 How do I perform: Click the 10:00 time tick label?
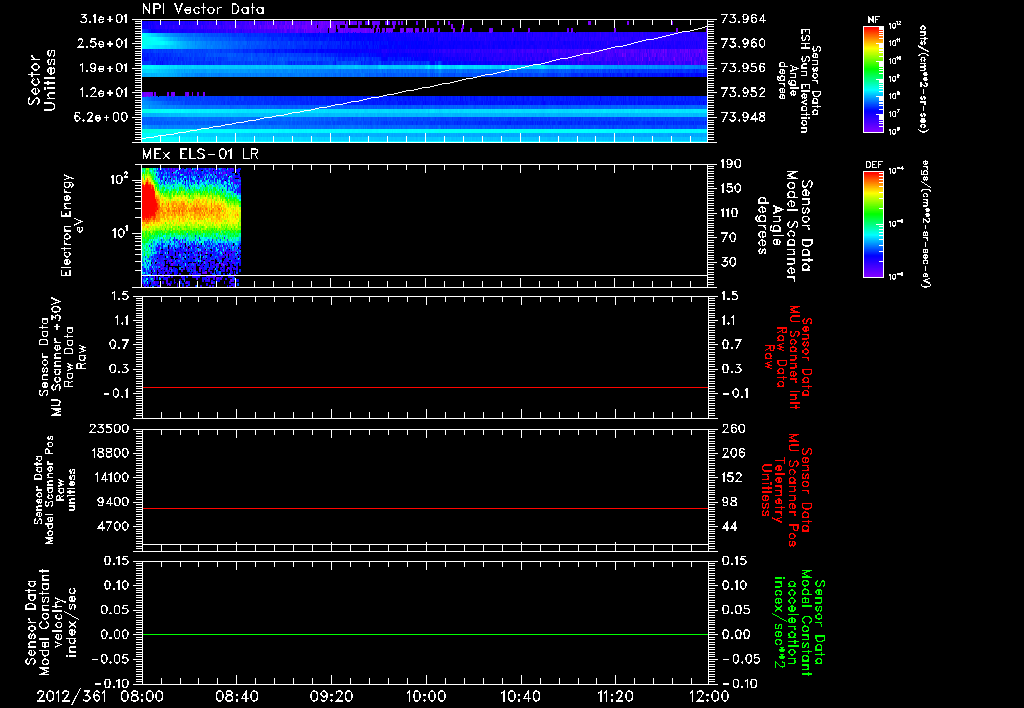[425, 696]
